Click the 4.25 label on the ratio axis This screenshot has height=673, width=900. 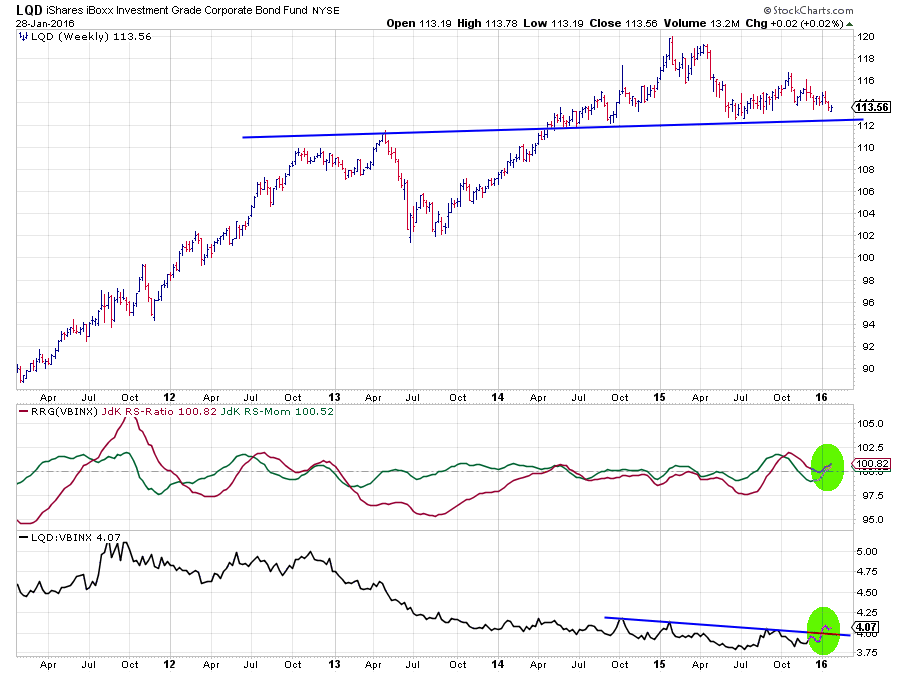(867, 613)
